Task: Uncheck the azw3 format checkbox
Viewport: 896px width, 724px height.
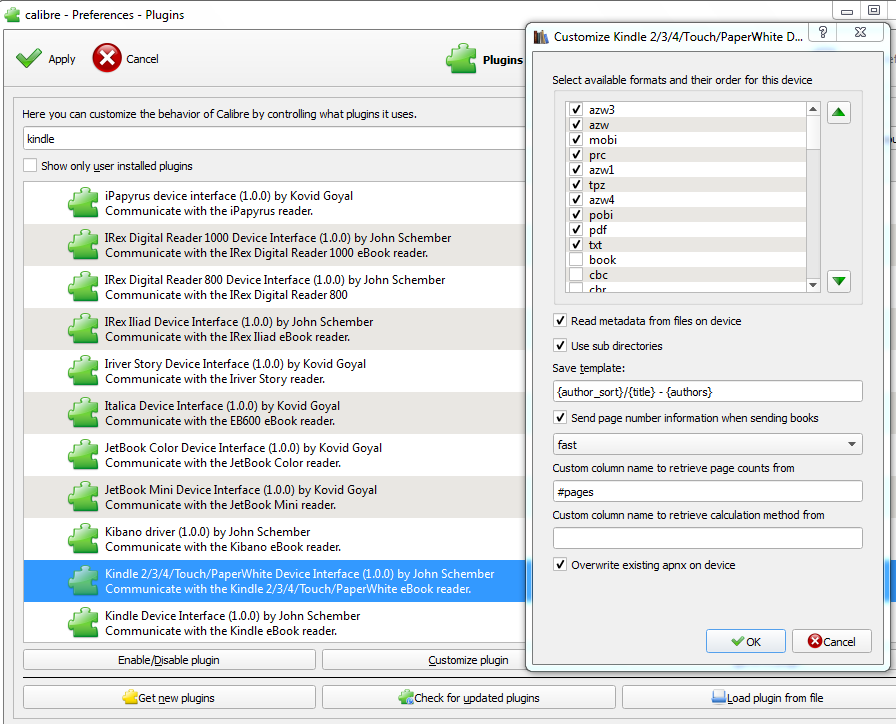Action: [575, 109]
